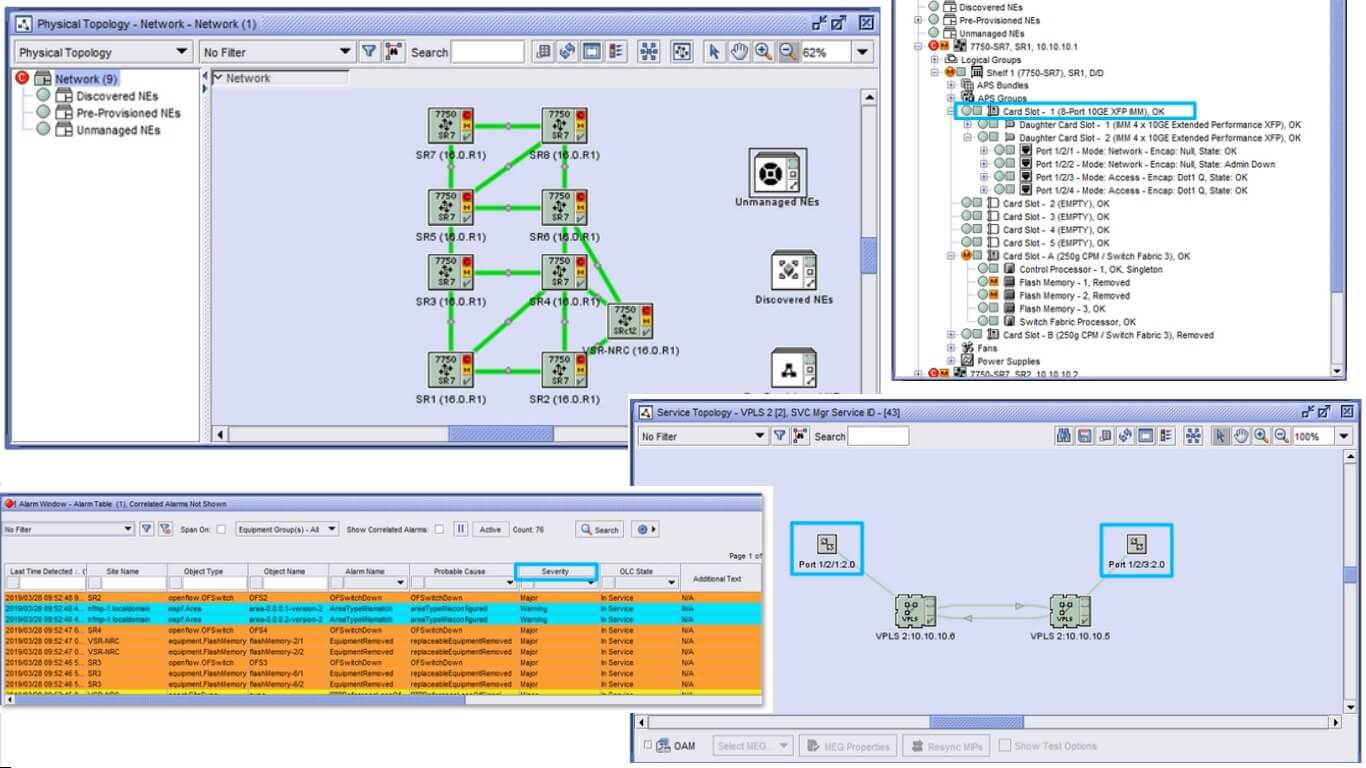This screenshot has height=768, width=1366.
Task: Click the refresh icon in Physical Topology toolbar
Action: 567,52
